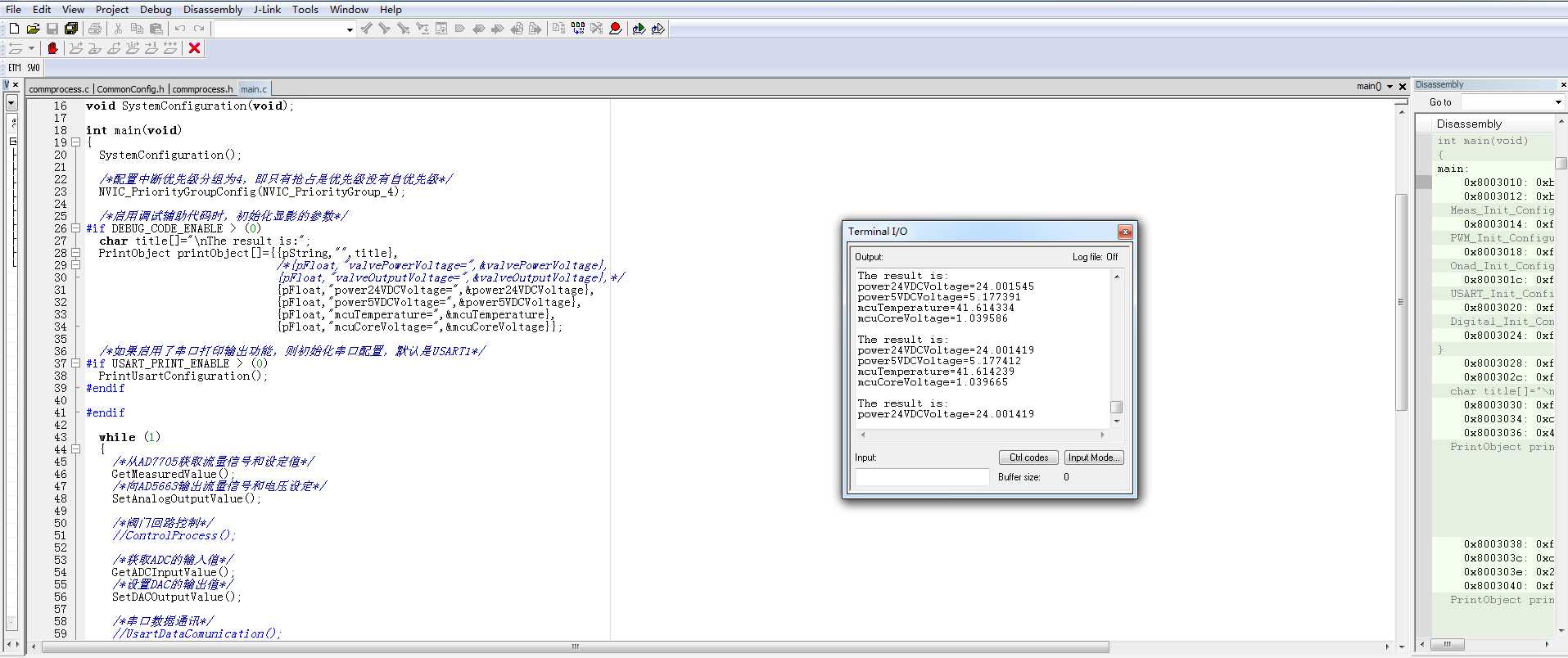This screenshot has height=658, width=1568.
Task: Click the Redo arrow icon
Action: (x=199, y=29)
